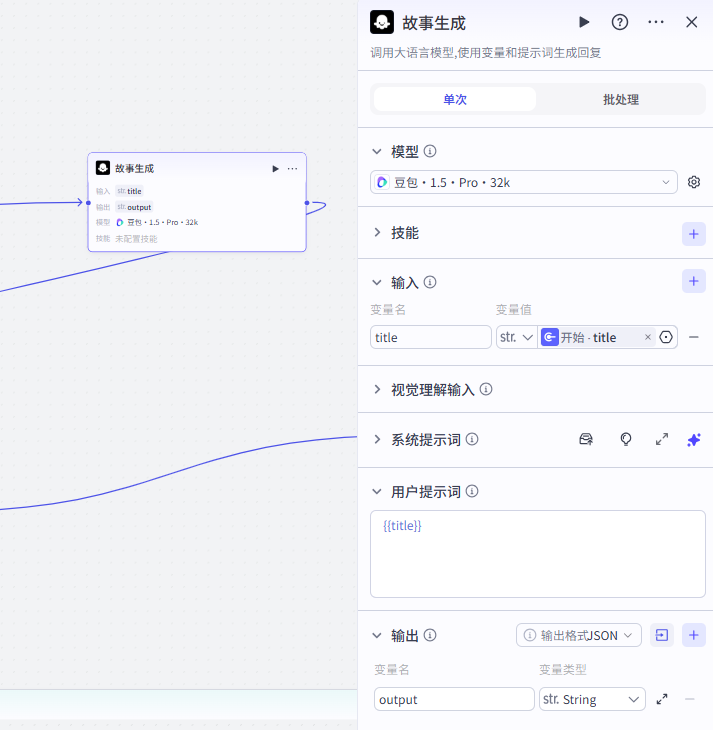Screen dimensions: 713x730
Task: Collapse the 模型 section
Action: pos(377,151)
